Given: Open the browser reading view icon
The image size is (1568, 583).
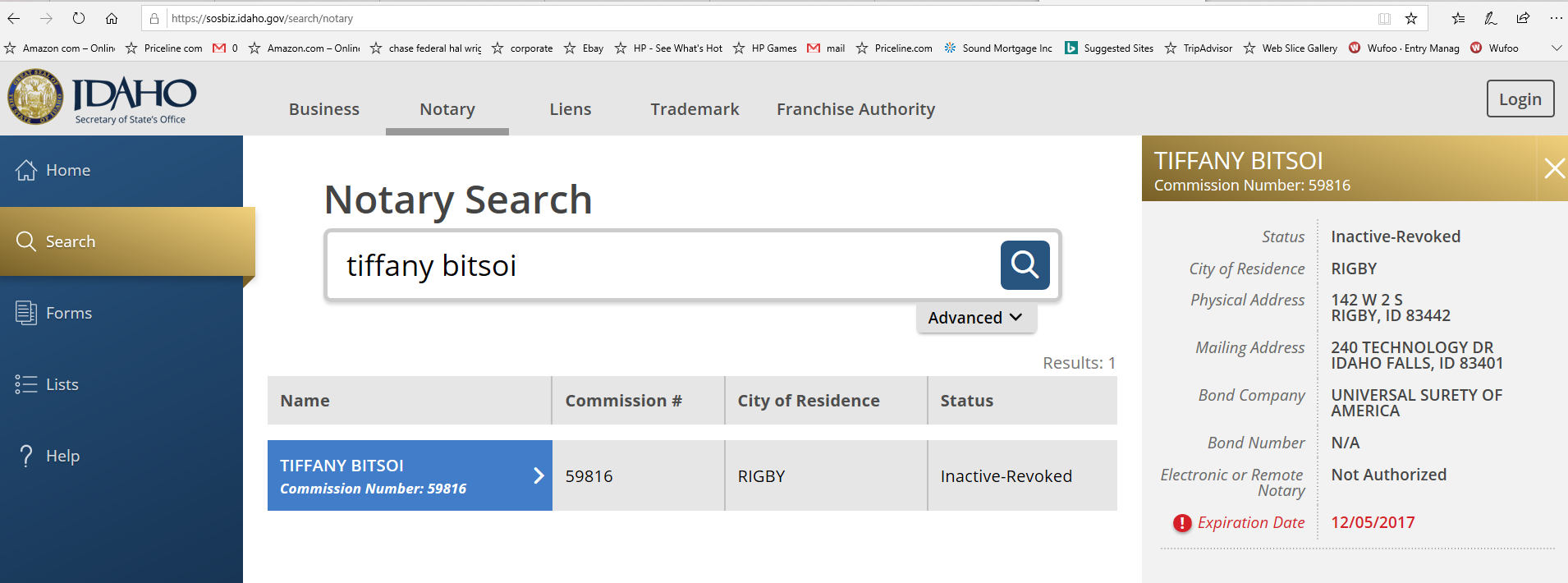Looking at the screenshot, I should point(1384,18).
